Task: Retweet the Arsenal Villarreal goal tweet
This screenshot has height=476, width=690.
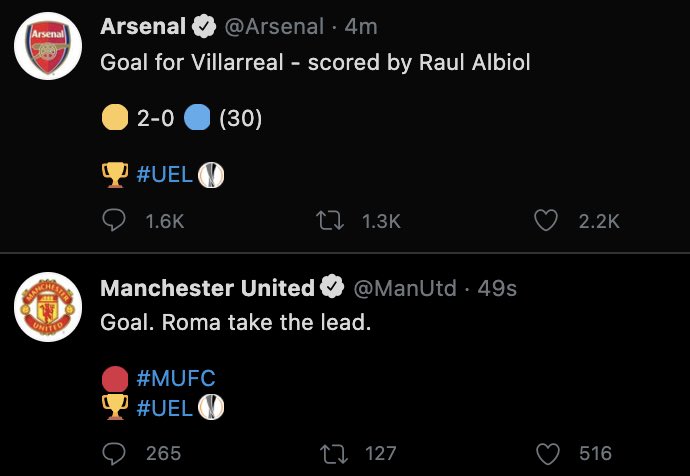Action: tap(326, 221)
